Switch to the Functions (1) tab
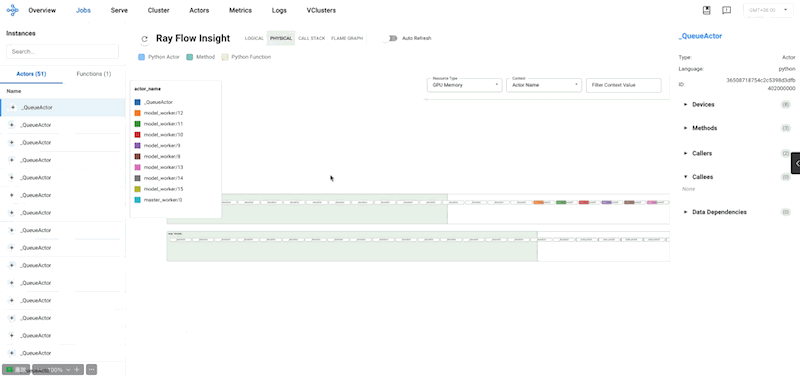 94,74
